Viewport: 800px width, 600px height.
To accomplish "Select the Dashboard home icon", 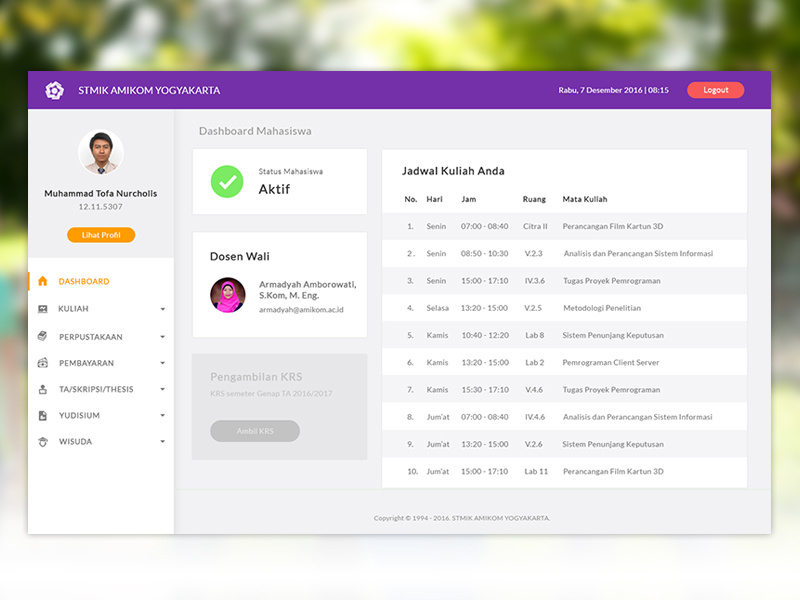I will tap(41, 282).
